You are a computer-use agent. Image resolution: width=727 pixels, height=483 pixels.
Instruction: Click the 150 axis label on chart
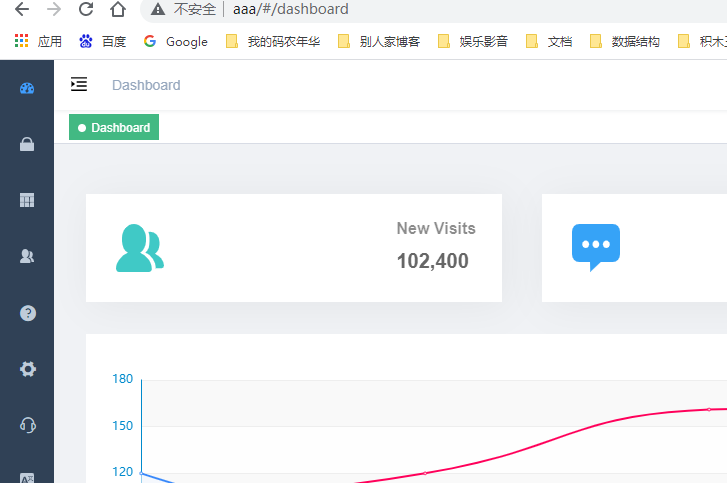122,426
